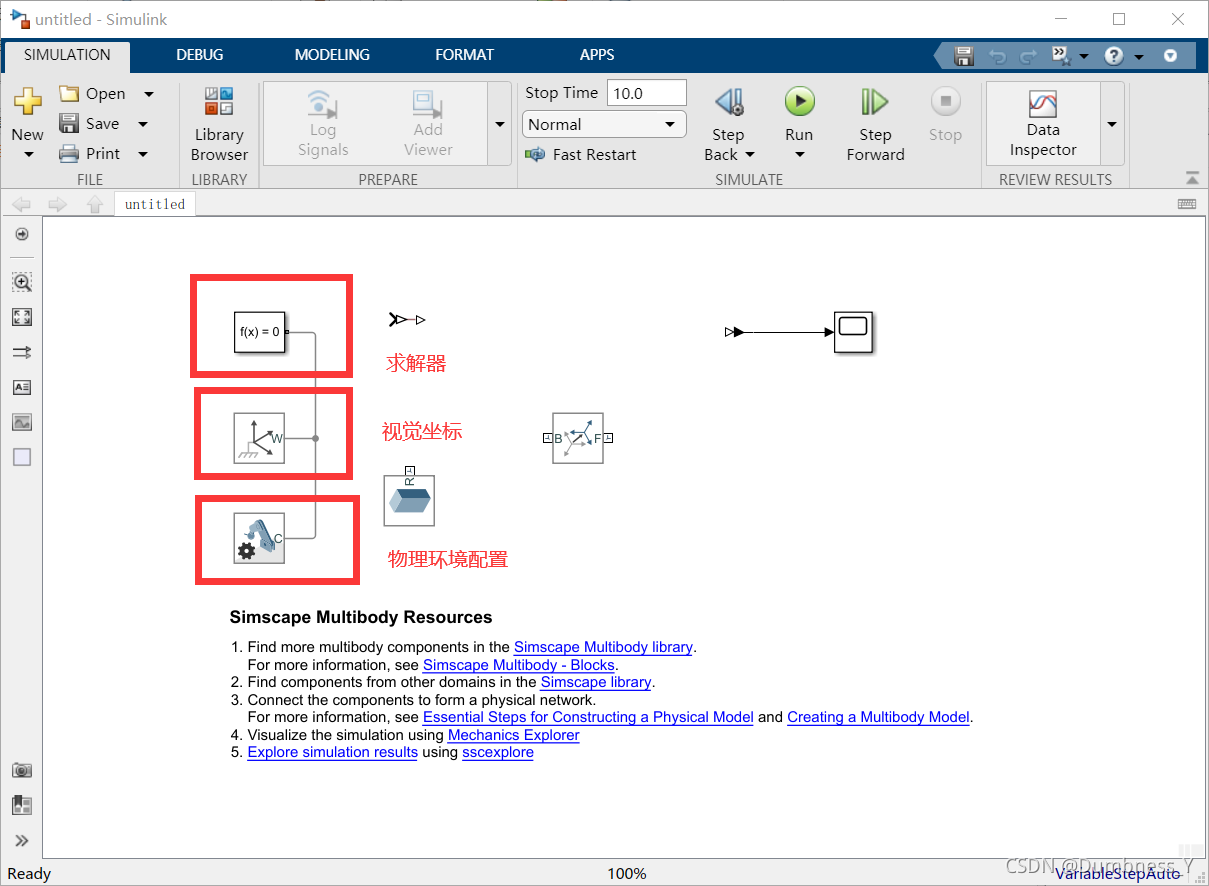
Task: Edit the Stop Time field
Action: [x=647, y=93]
